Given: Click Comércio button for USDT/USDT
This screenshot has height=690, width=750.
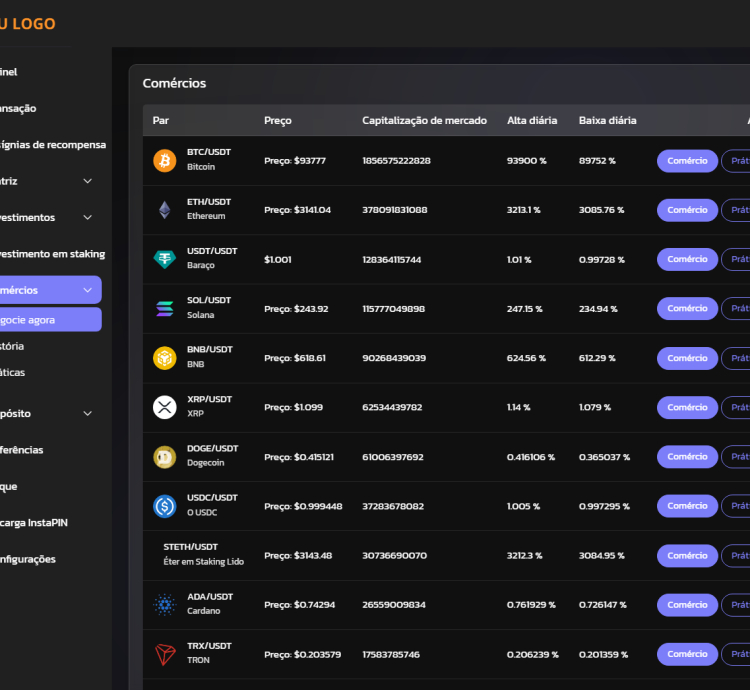Looking at the screenshot, I should (x=687, y=259).
